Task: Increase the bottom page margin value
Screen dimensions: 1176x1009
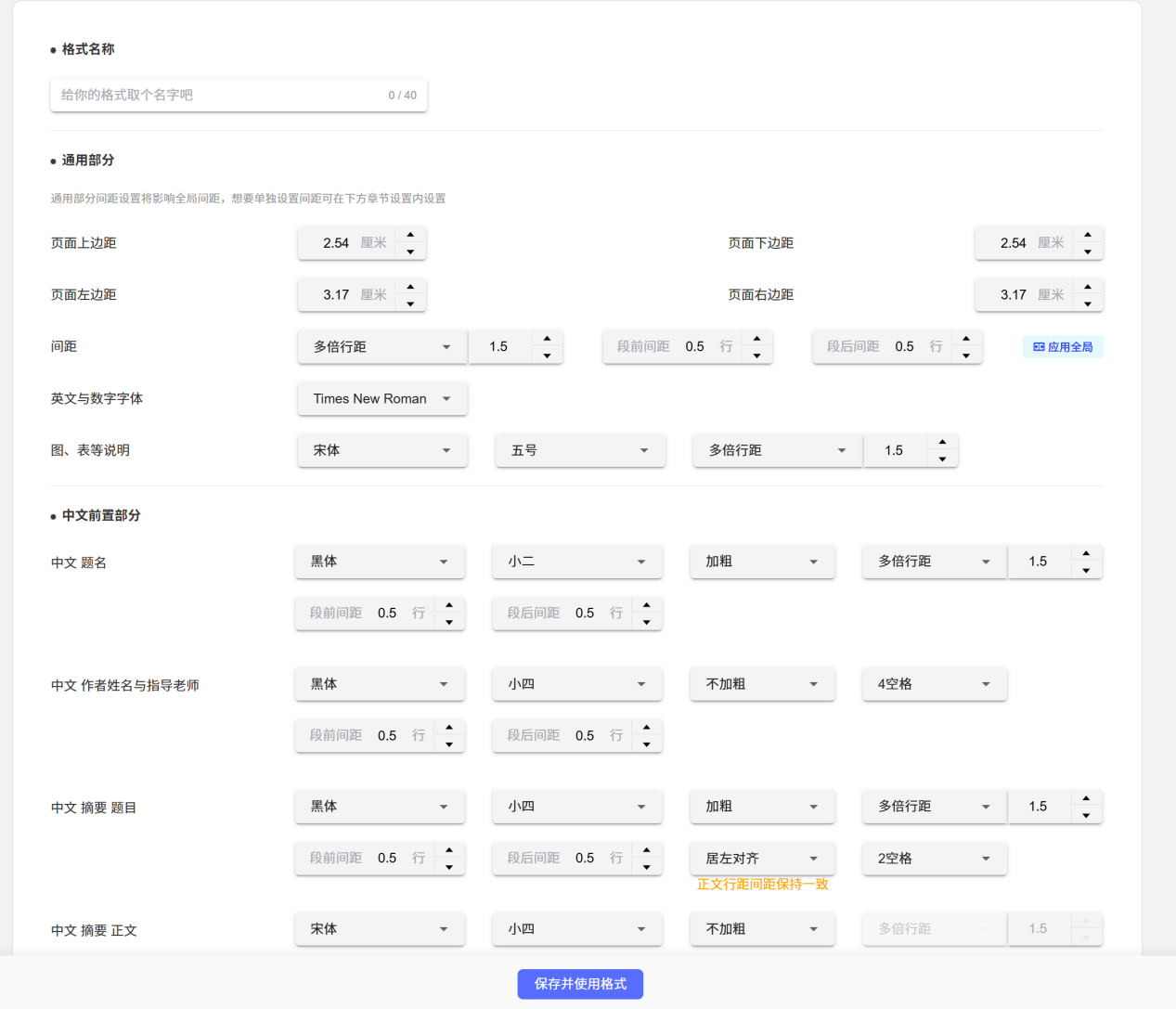Action: pyautogui.click(x=1088, y=235)
